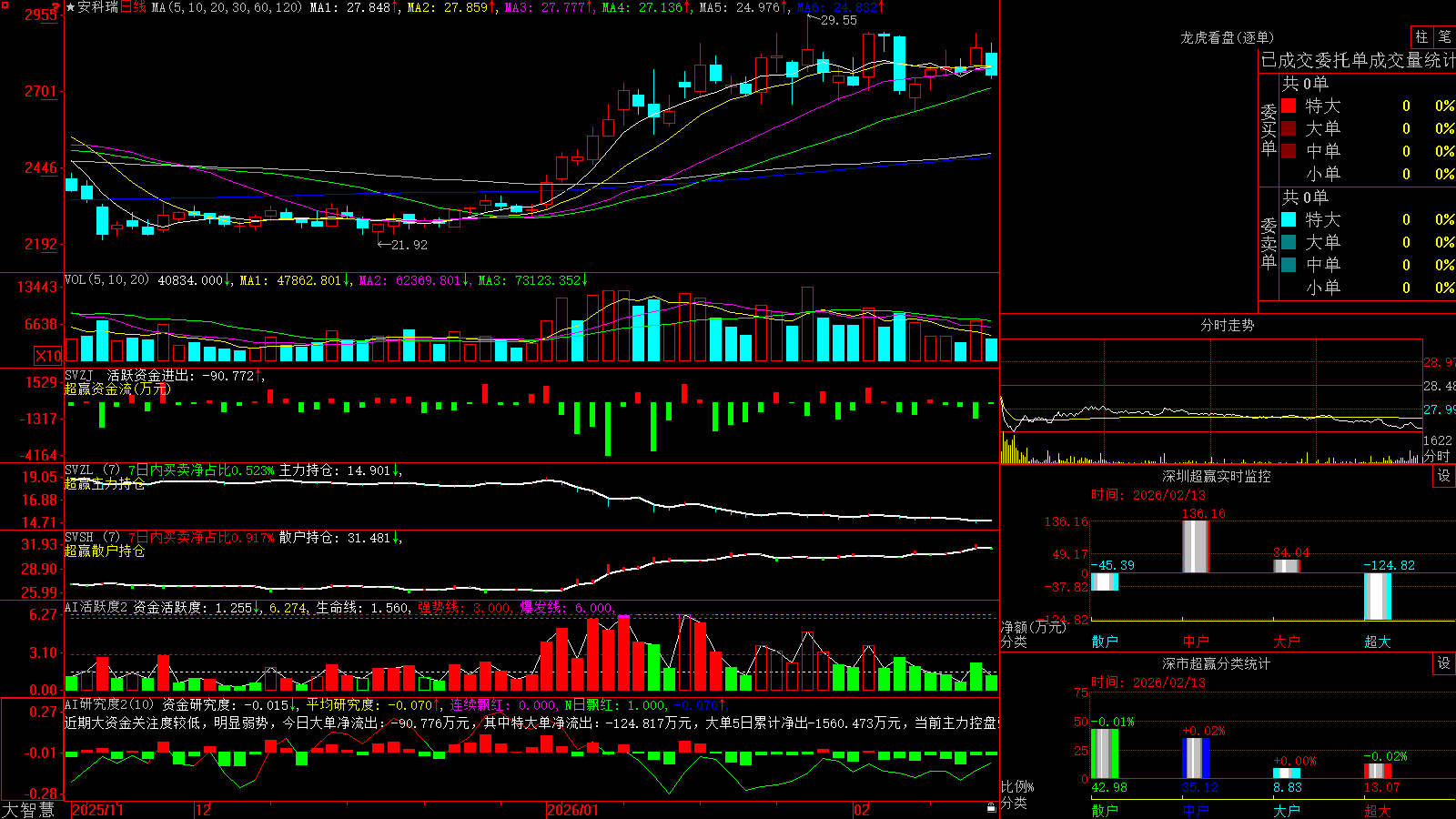Image resolution: width=1456 pixels, height=819 pixels.
Task: Click the 36.12 中户 bar in 分类统计
Action: [1196, 758]
